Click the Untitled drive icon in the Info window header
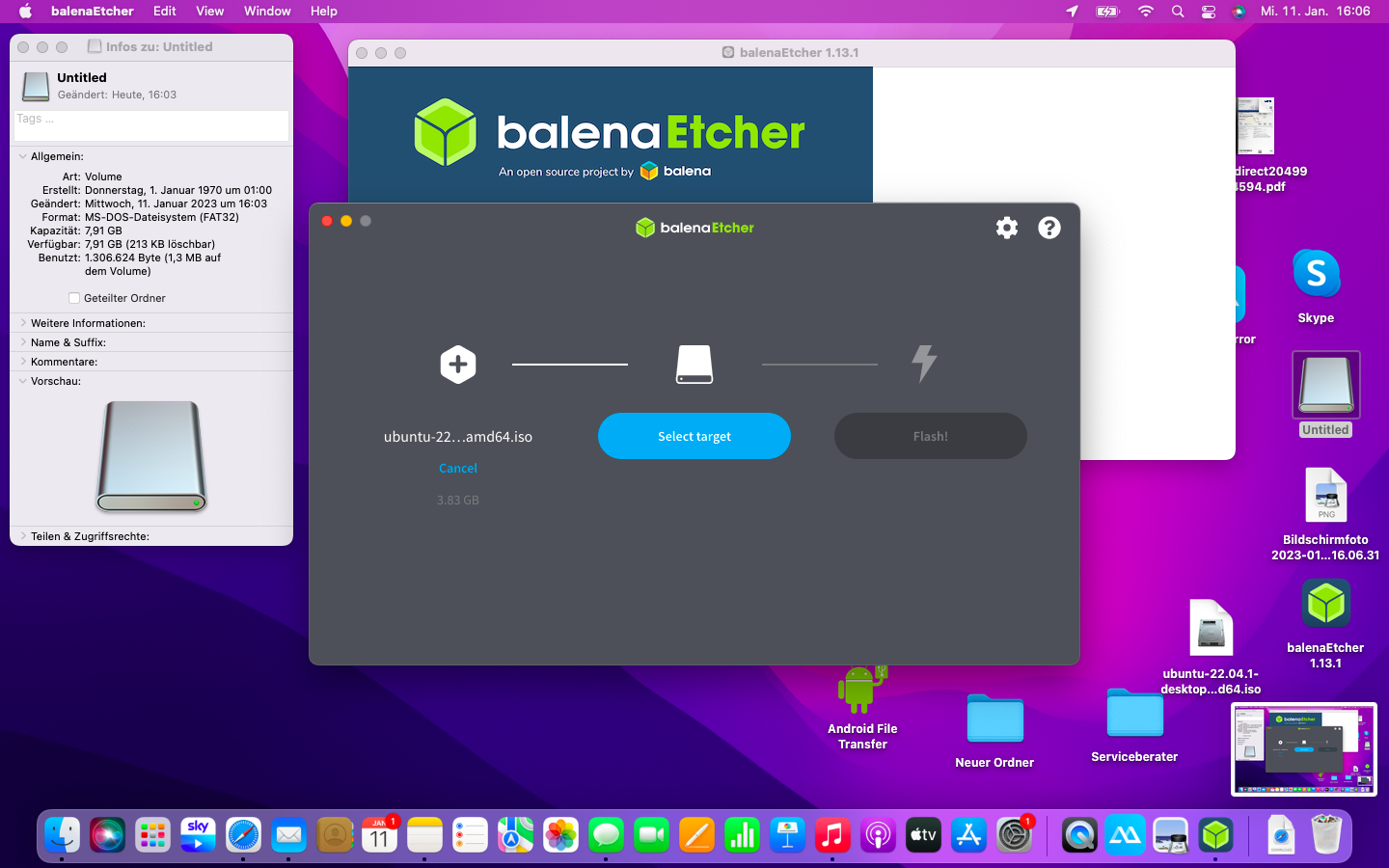 tap(36, 86)
